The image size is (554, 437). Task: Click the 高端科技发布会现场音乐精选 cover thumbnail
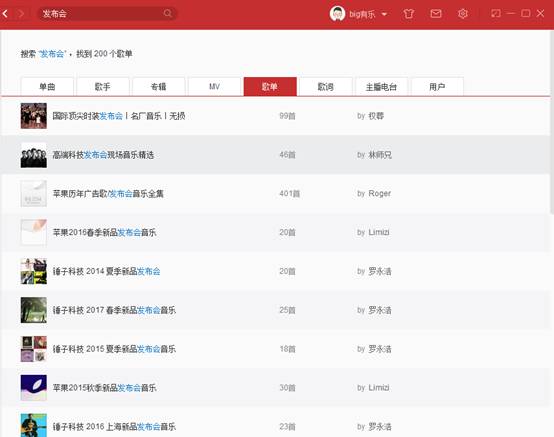coord(34,155)
